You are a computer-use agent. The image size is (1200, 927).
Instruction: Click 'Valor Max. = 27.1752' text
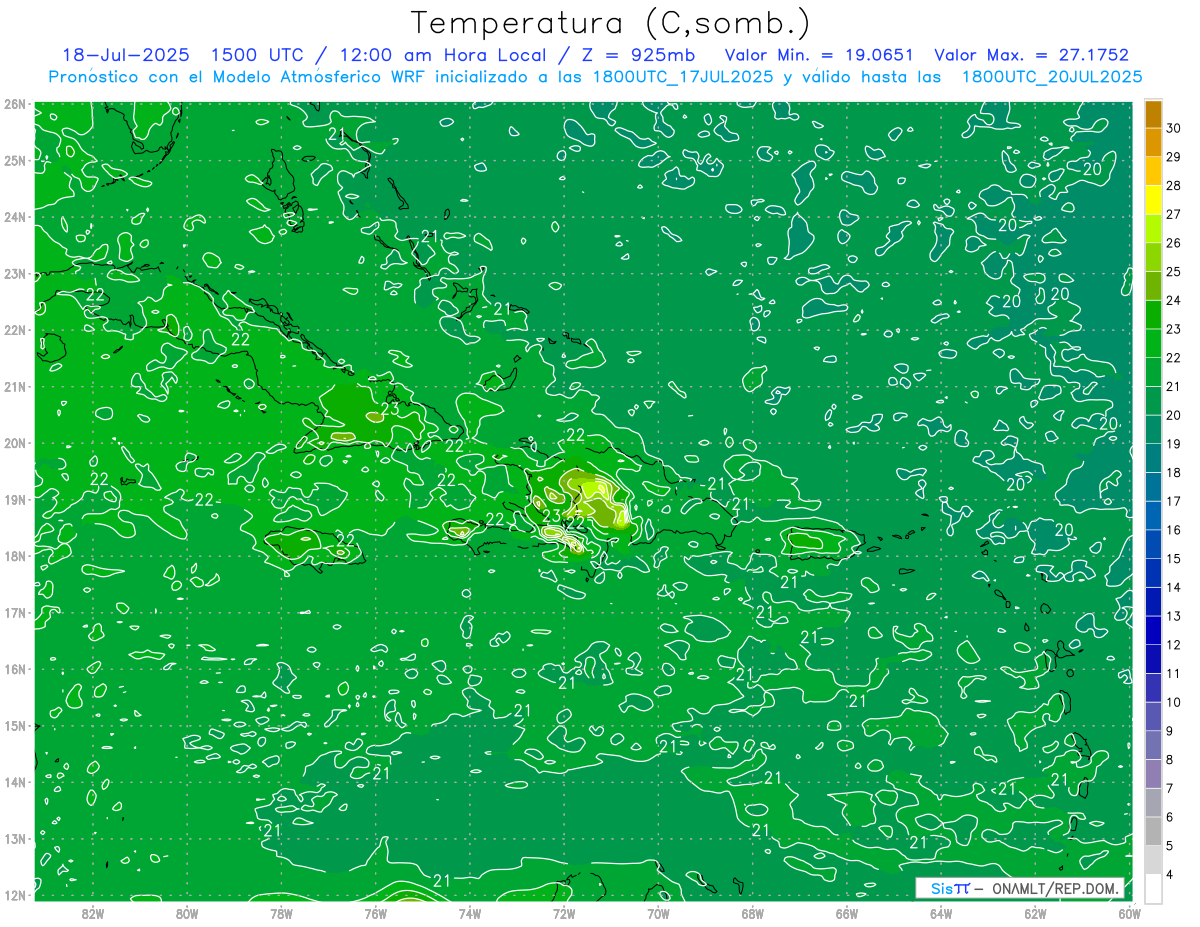[1031, 56]
